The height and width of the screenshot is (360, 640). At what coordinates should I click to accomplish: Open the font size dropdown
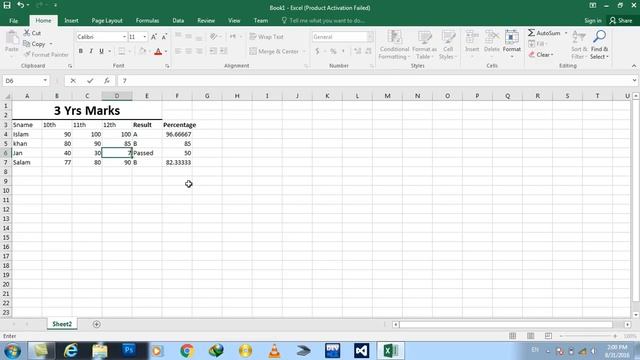click(x=144, y=37)
